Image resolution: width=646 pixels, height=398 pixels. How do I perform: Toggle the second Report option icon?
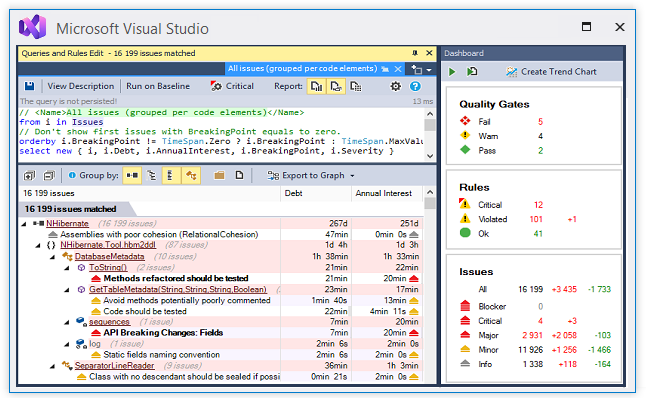point(336,87)
